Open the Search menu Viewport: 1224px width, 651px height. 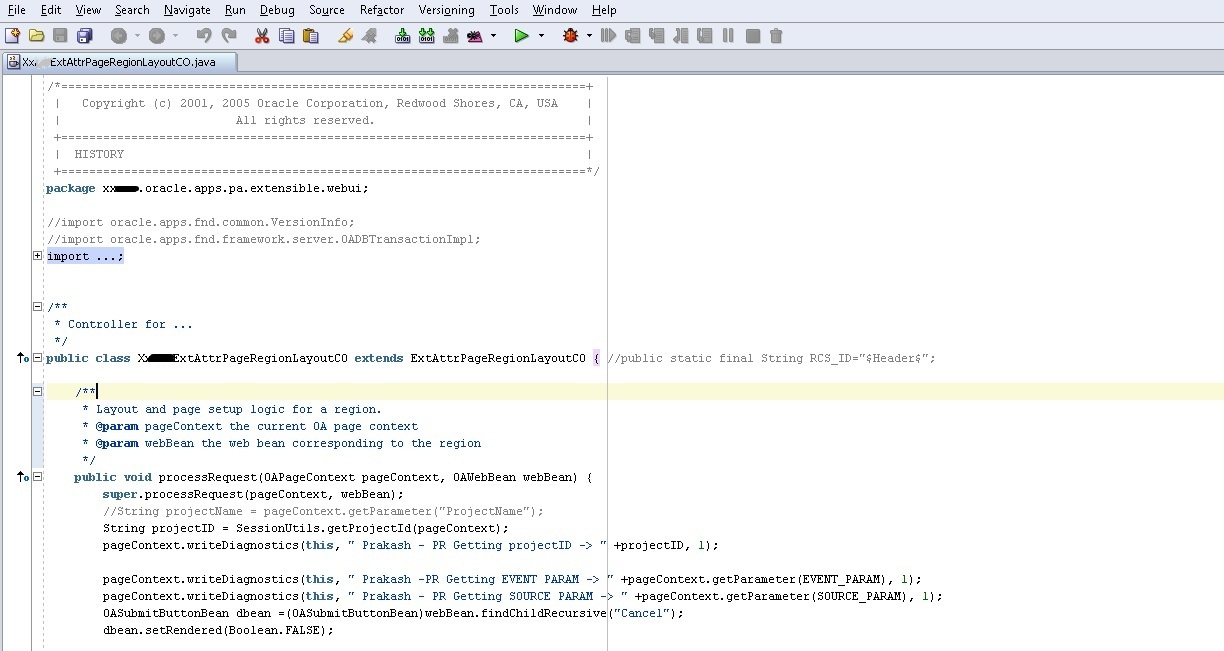click(132, 10)
